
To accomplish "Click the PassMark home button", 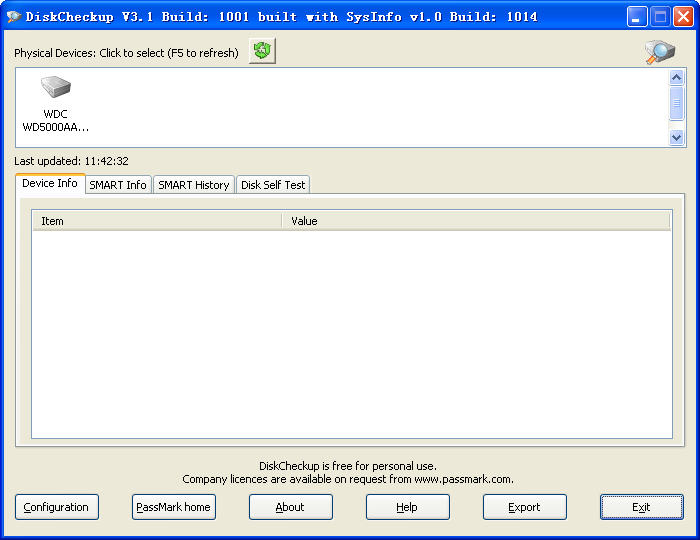I will click(x=174, y=507).
